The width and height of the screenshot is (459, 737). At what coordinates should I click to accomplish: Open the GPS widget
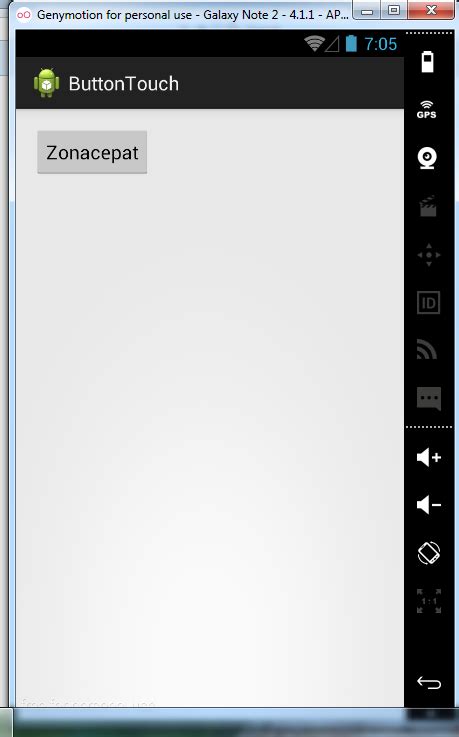[427, 110]
